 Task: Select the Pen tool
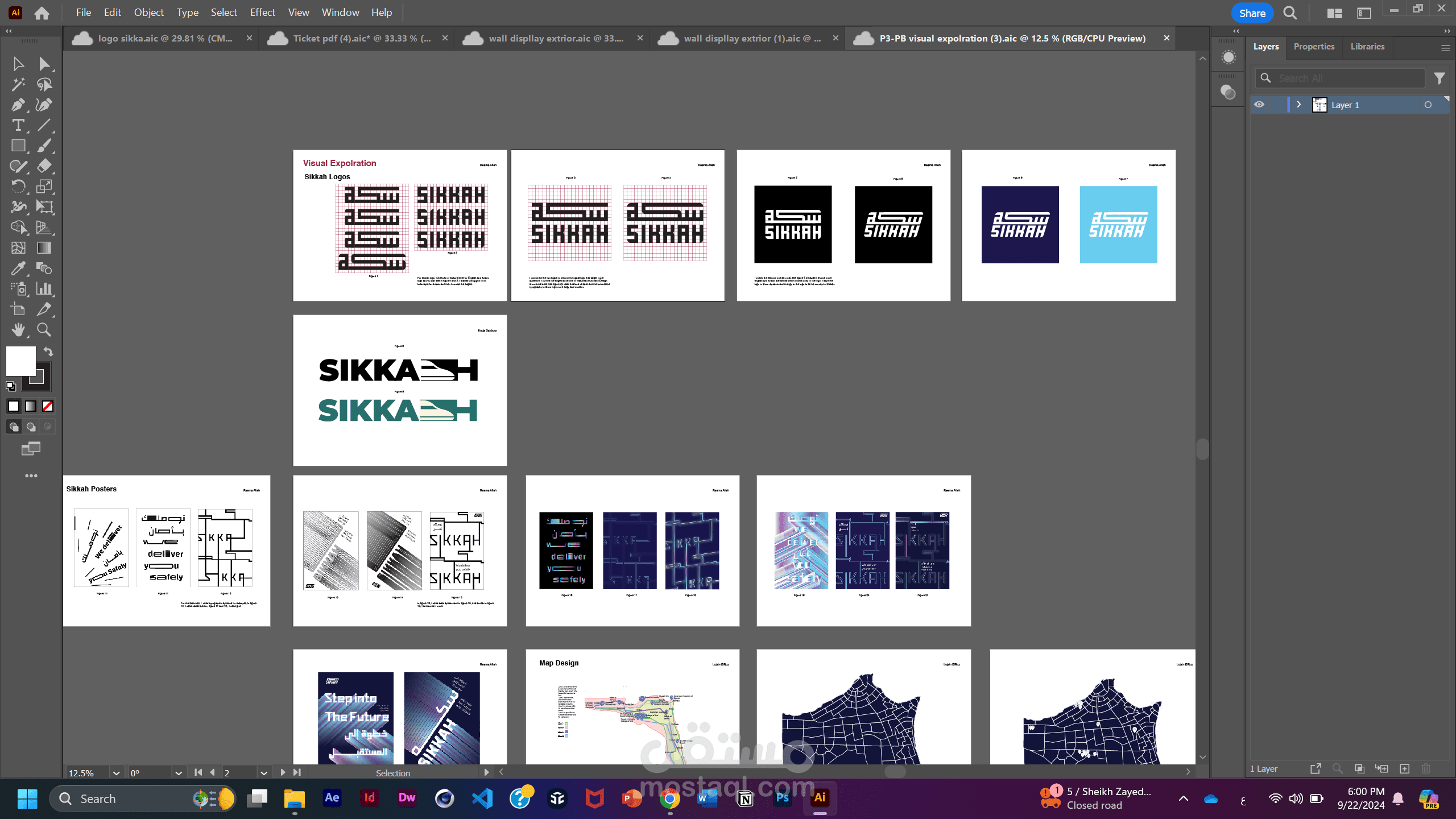[18, 105]
